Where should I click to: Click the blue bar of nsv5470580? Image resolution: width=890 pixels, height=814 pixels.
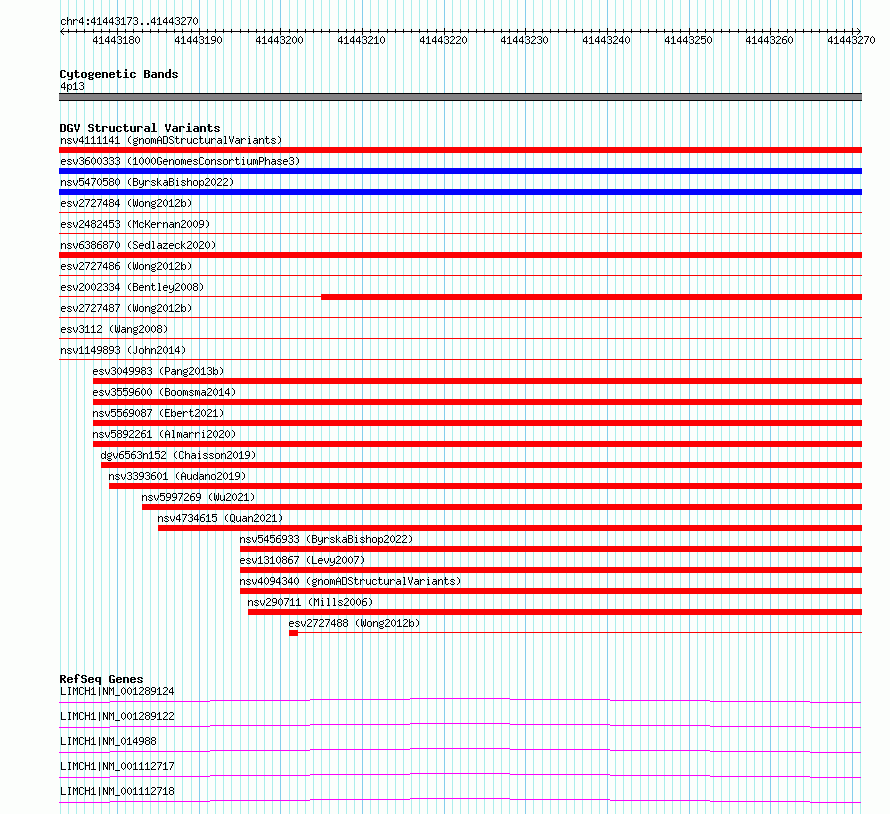(x=460, y=192)
